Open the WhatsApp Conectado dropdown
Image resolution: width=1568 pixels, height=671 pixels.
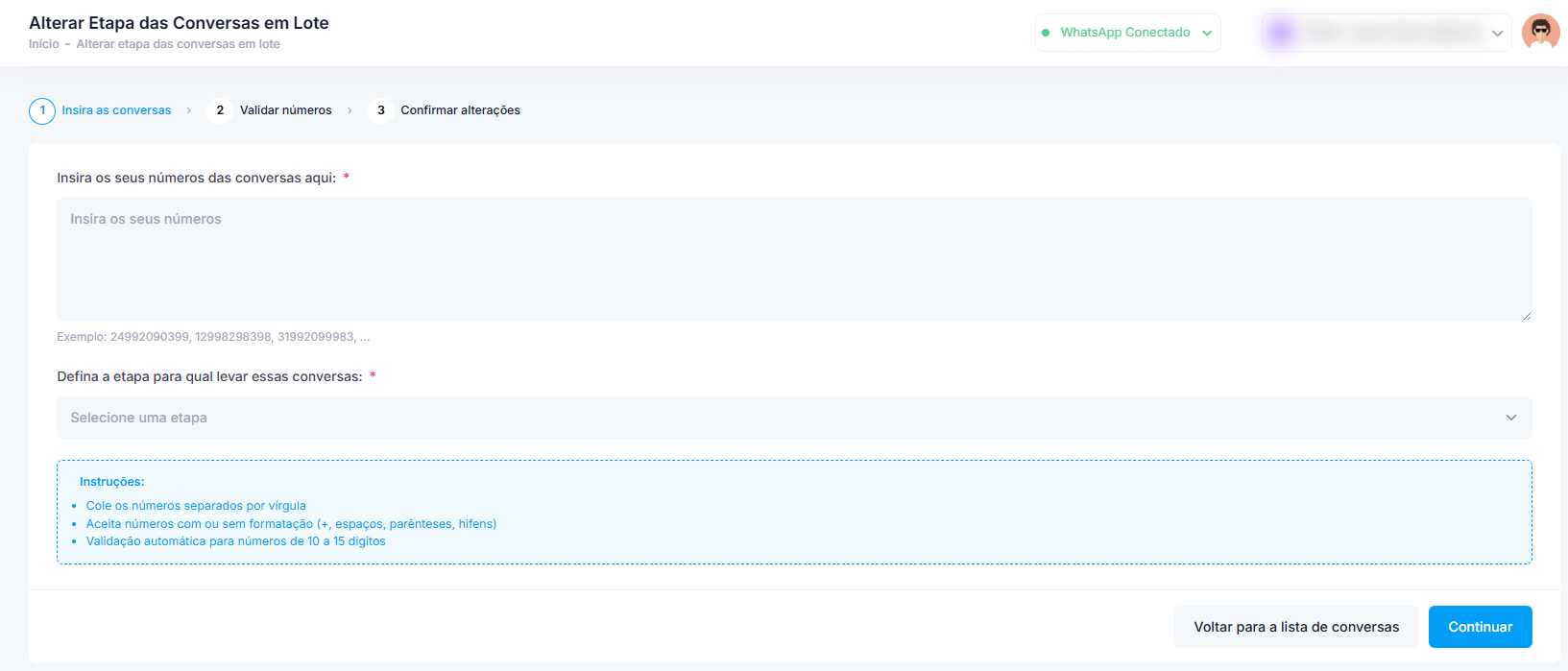click(1127, 33)
